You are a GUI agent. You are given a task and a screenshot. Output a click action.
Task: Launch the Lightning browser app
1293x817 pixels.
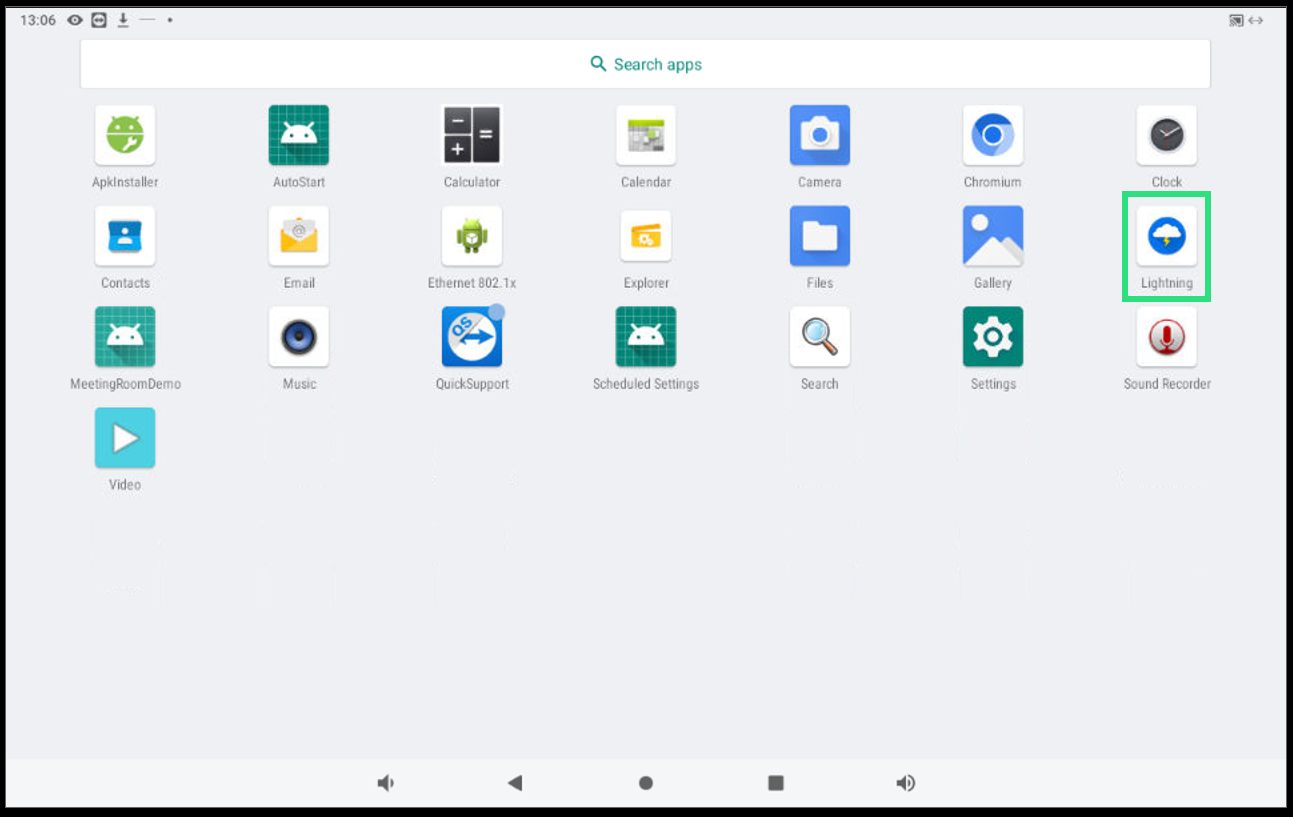coord(1167,236)
